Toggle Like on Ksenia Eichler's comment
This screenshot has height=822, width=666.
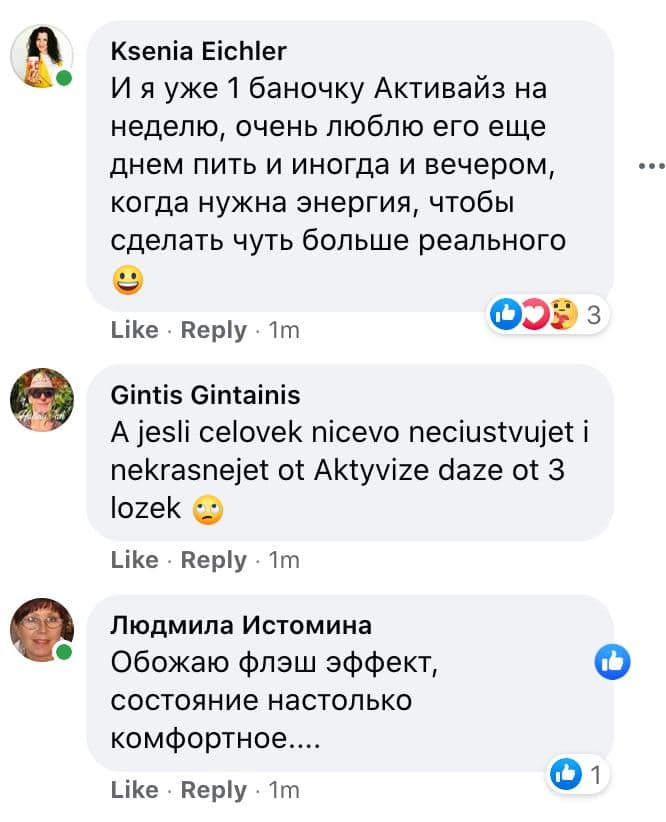coord(135,330)
